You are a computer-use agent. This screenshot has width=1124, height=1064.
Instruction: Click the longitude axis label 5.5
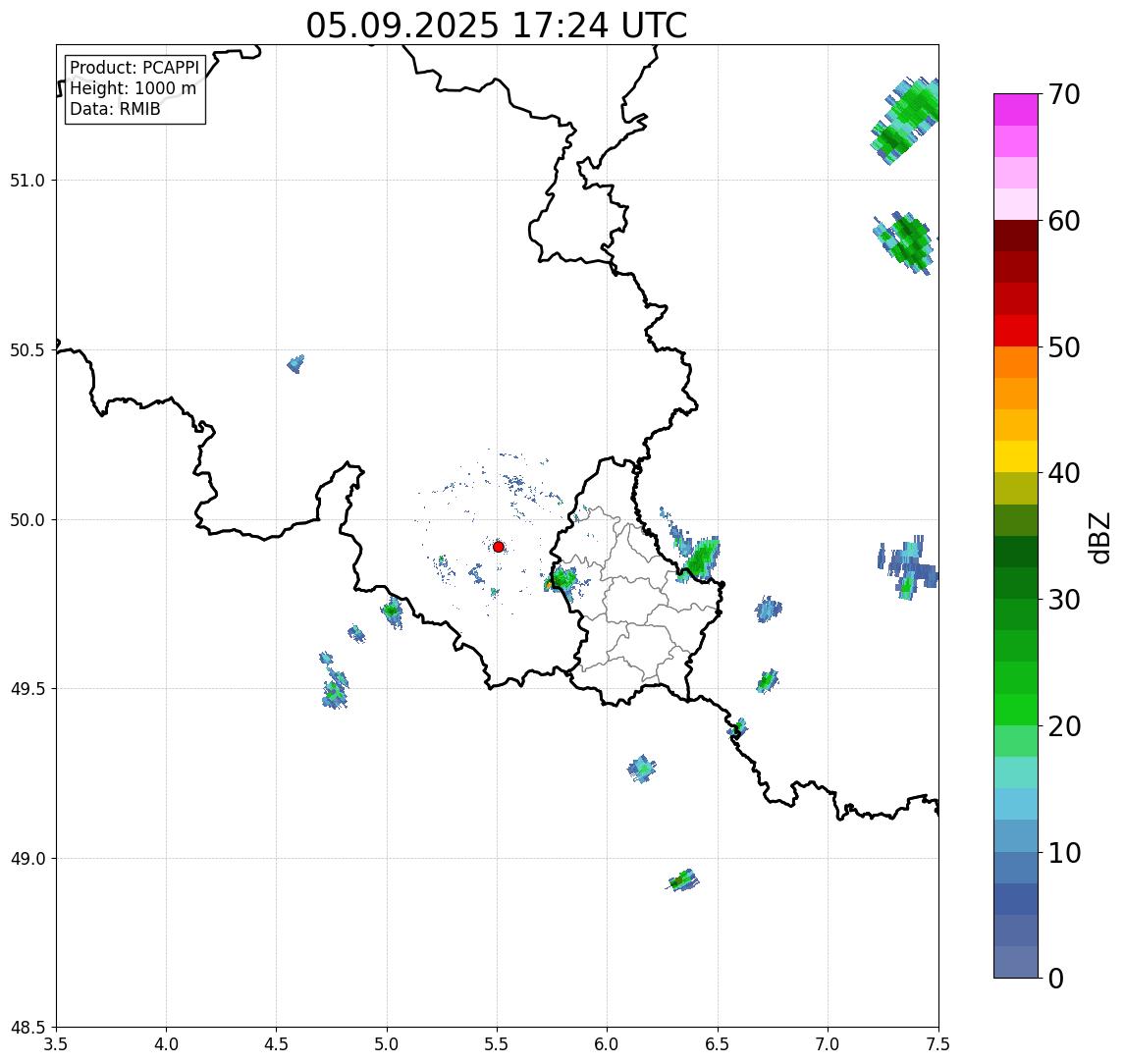(497, 1044)
